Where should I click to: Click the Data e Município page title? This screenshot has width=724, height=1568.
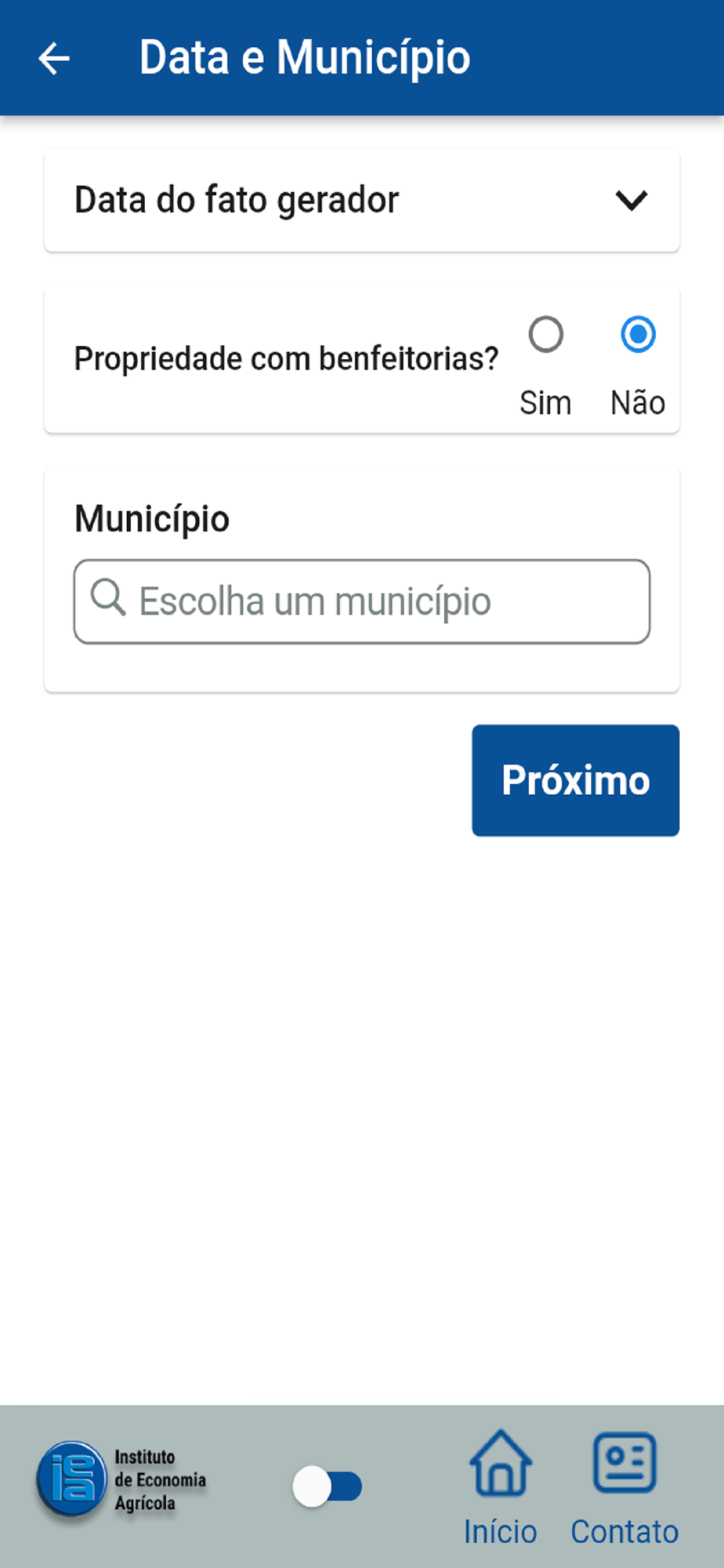point(305,59)
